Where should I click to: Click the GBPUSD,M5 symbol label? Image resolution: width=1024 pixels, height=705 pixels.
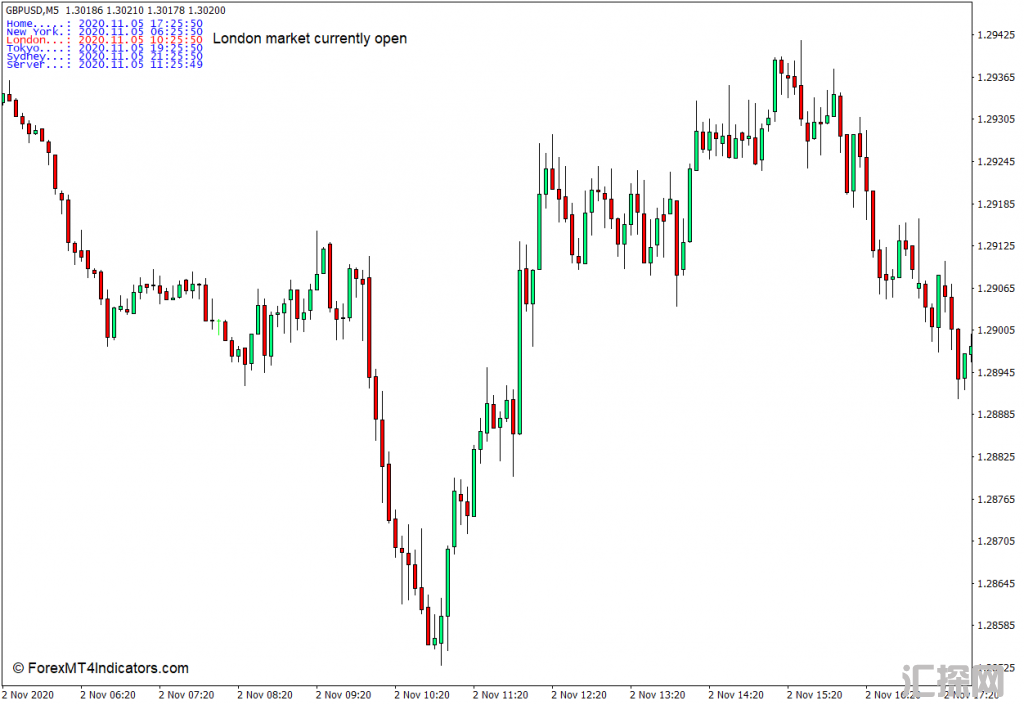point(32,10)
